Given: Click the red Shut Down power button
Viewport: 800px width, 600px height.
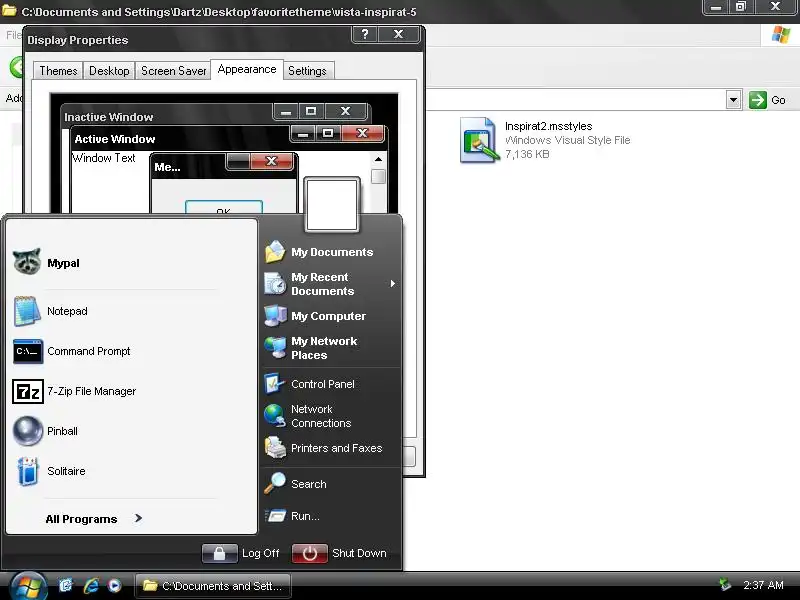Looking at the screenshot, I should (310, 553).
